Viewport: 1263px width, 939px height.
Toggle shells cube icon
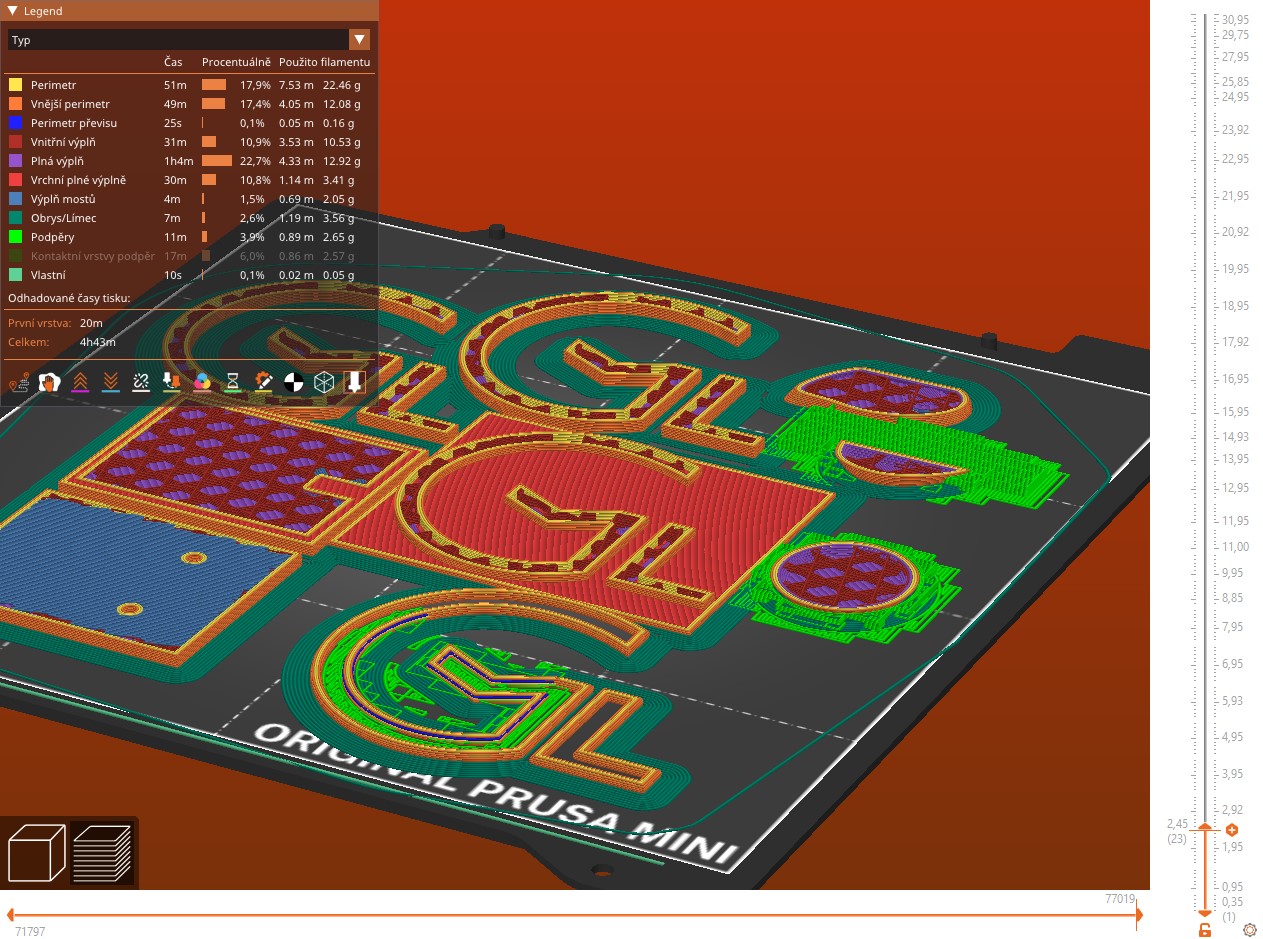coord(324,382)
